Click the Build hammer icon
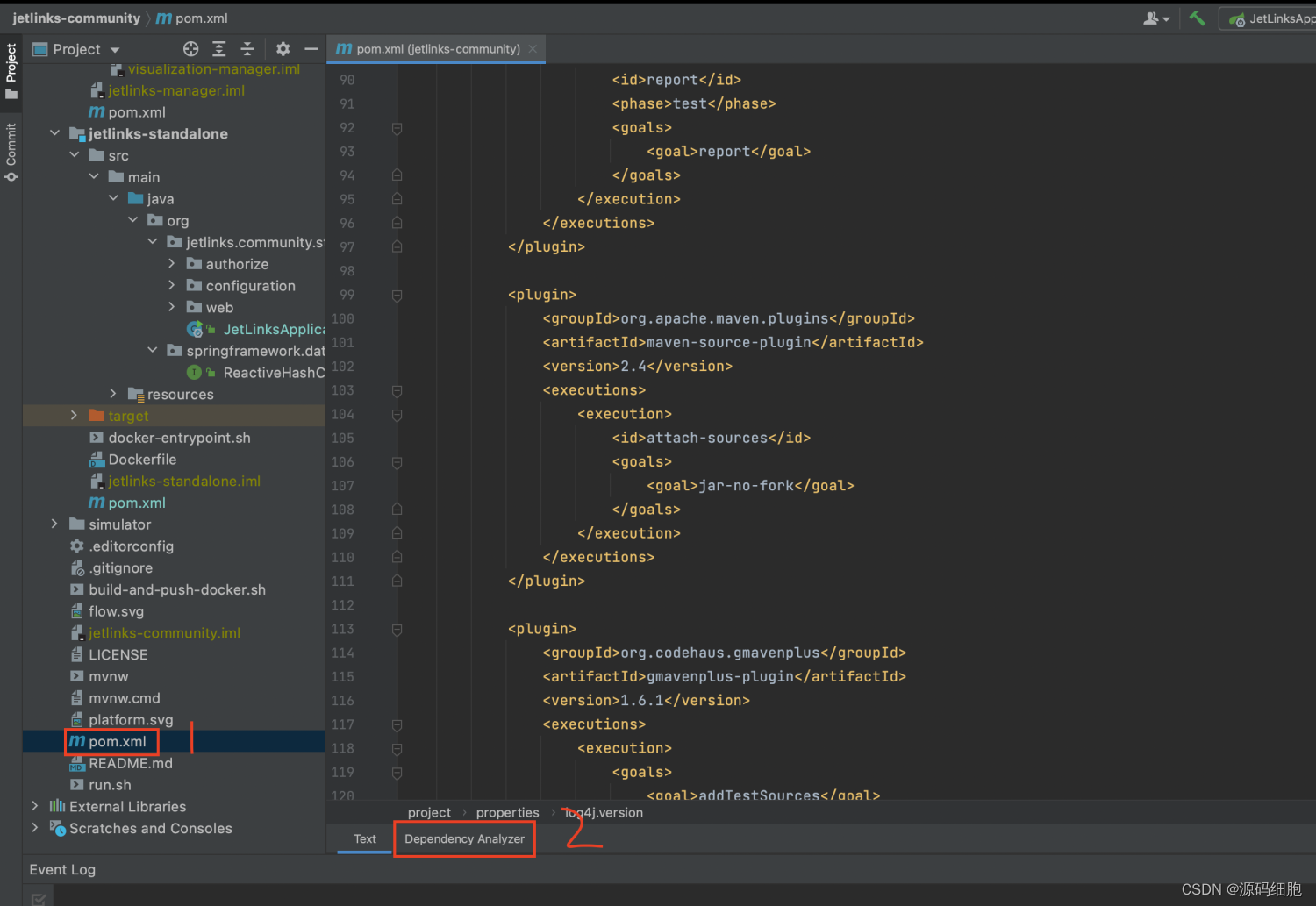The height and width of the screenshot is (906, 1316). pos(1197,18)
